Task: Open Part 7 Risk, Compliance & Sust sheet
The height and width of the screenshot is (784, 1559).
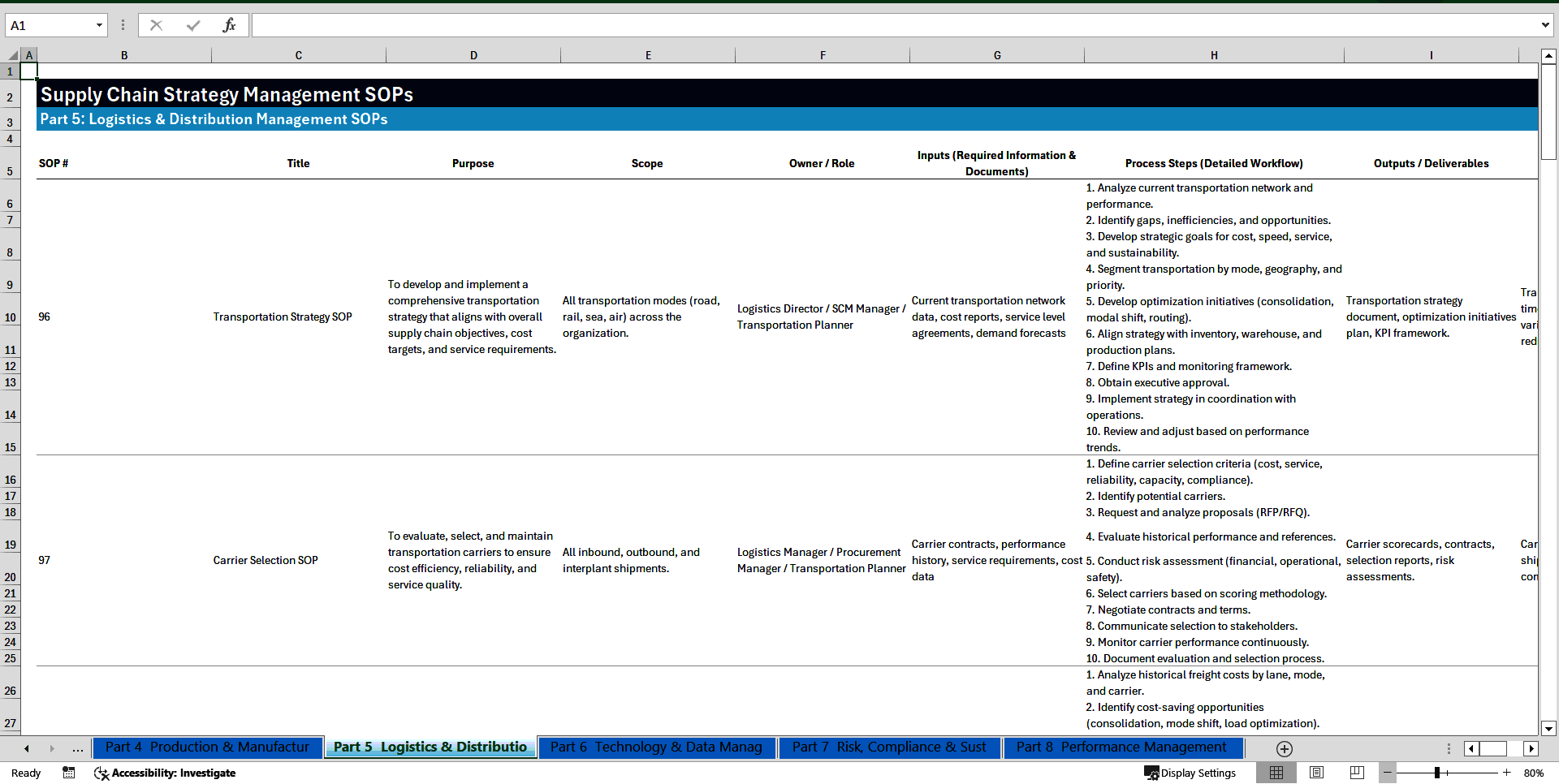Action: 889,747
